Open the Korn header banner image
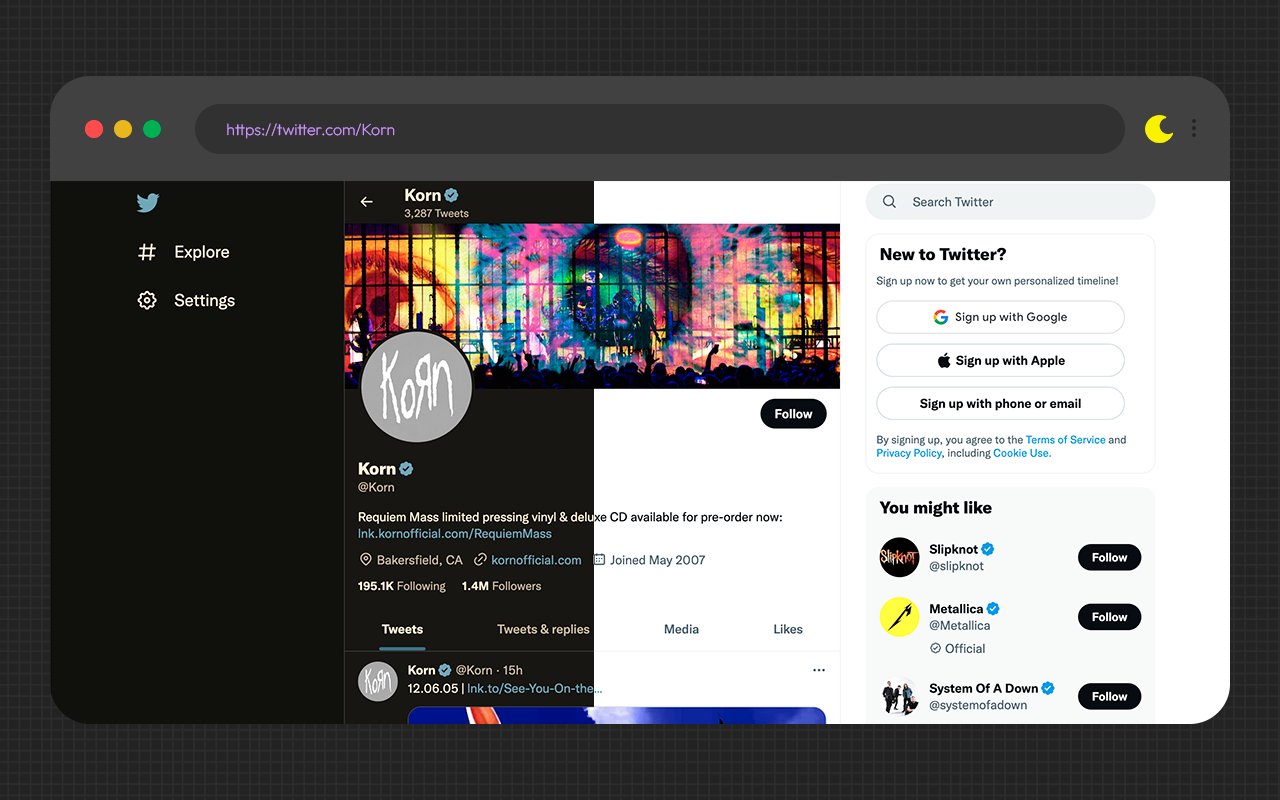The width and height of the screenshot is (1280, 800). [x=592, y=306]
